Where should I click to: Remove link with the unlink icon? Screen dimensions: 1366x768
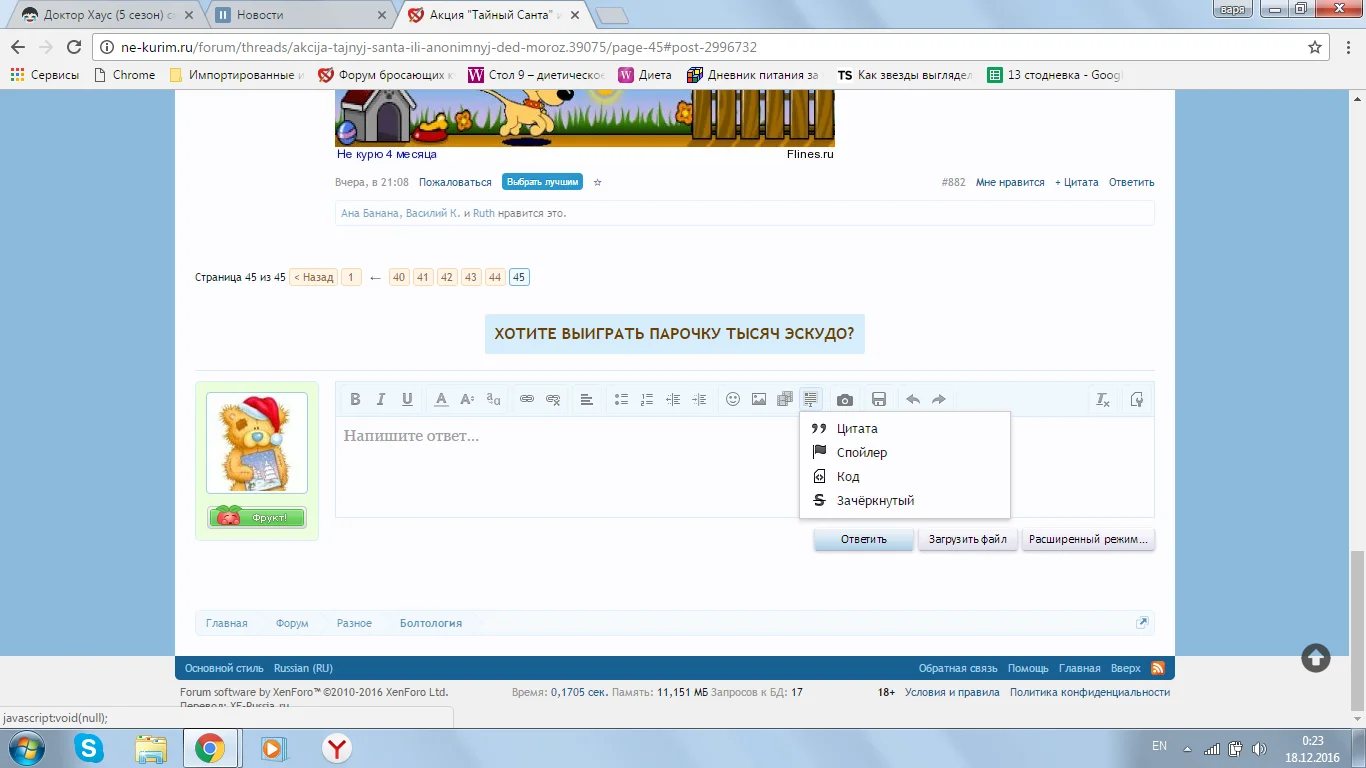coord(553,399)
